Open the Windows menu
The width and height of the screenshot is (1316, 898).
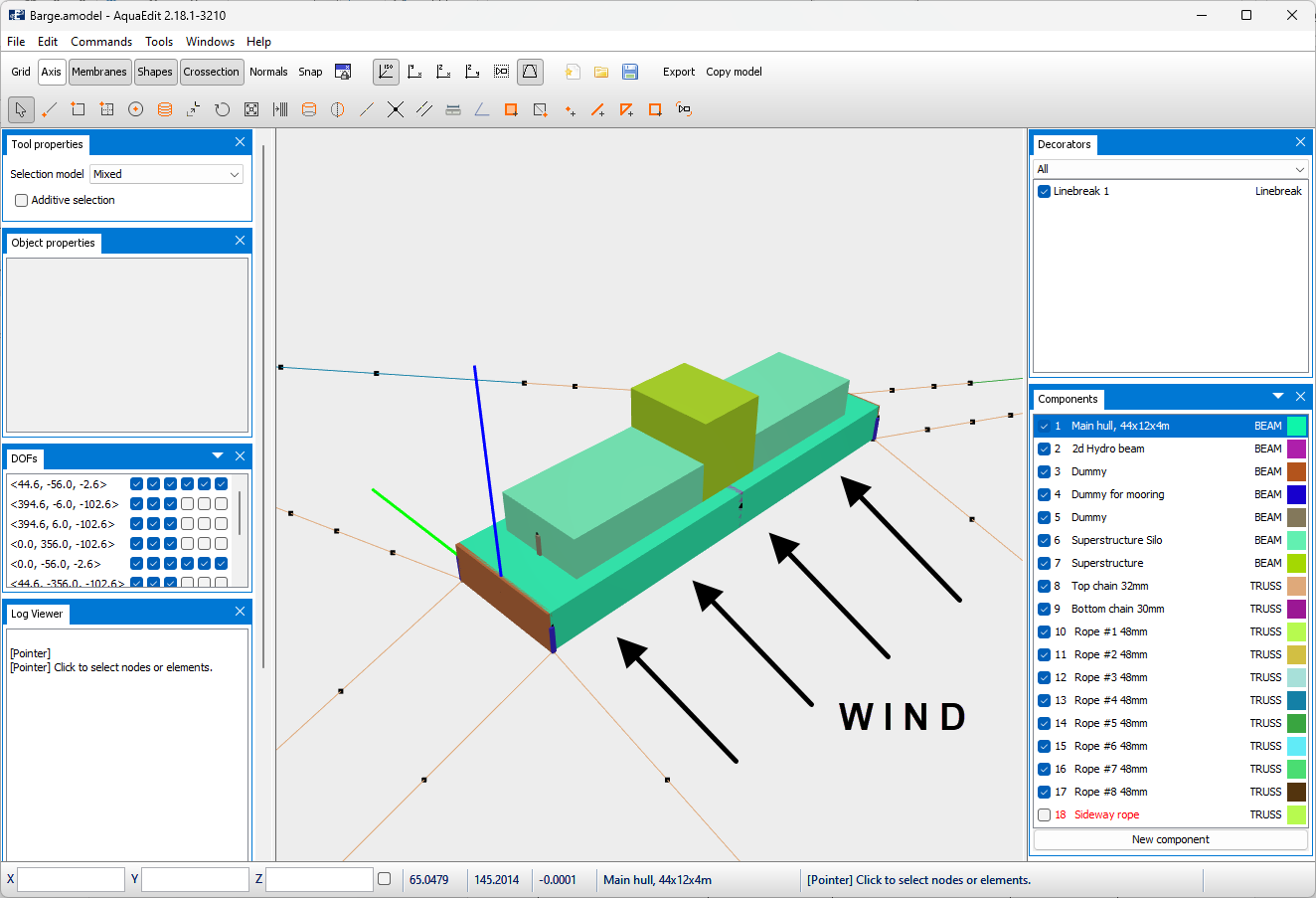[210, 42]
